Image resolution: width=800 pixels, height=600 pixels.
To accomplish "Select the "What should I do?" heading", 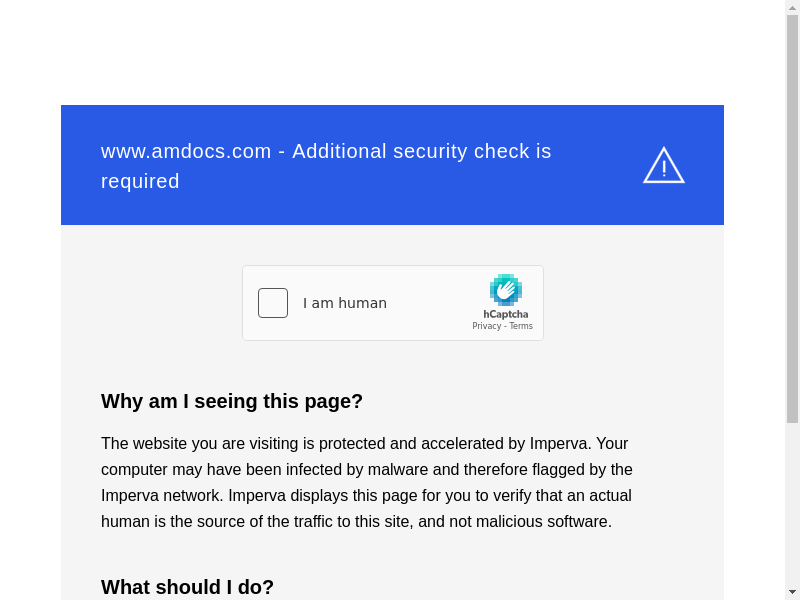I will 187,587.
